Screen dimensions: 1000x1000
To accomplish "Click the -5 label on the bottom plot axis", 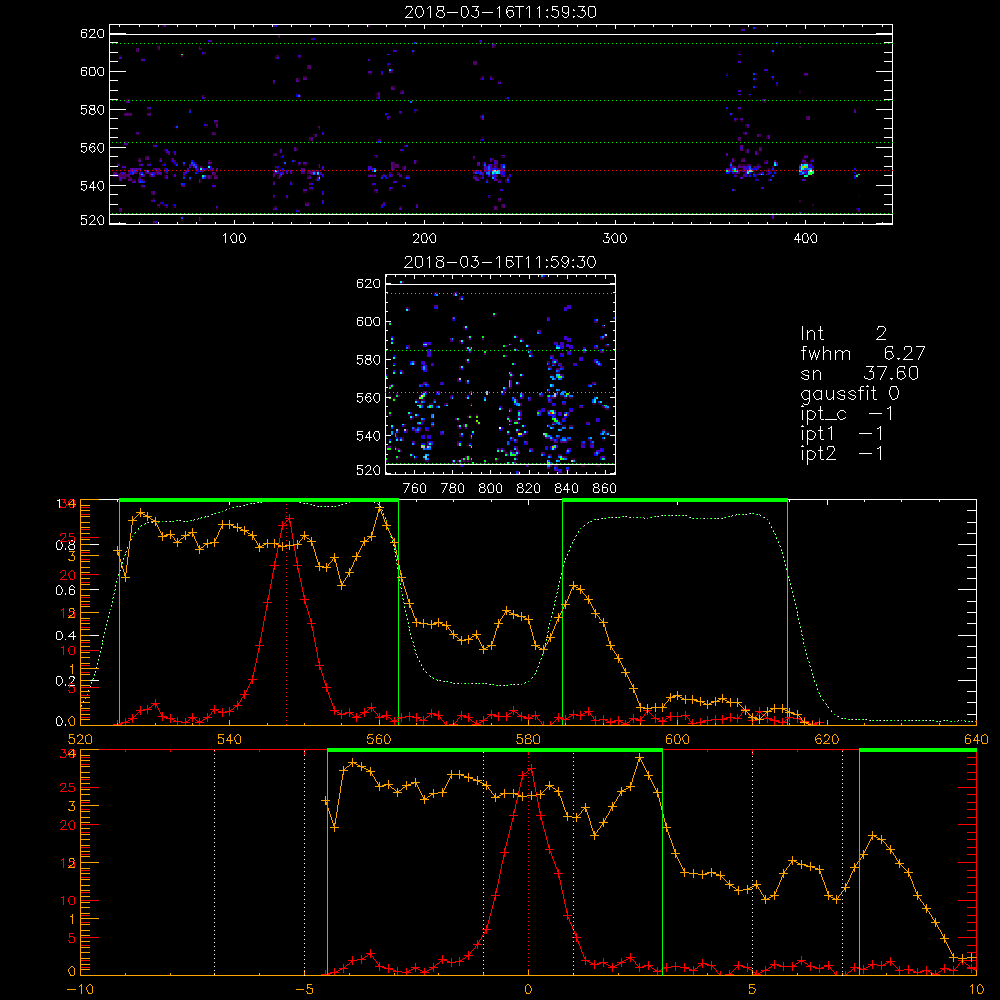I will coord(304,990).
